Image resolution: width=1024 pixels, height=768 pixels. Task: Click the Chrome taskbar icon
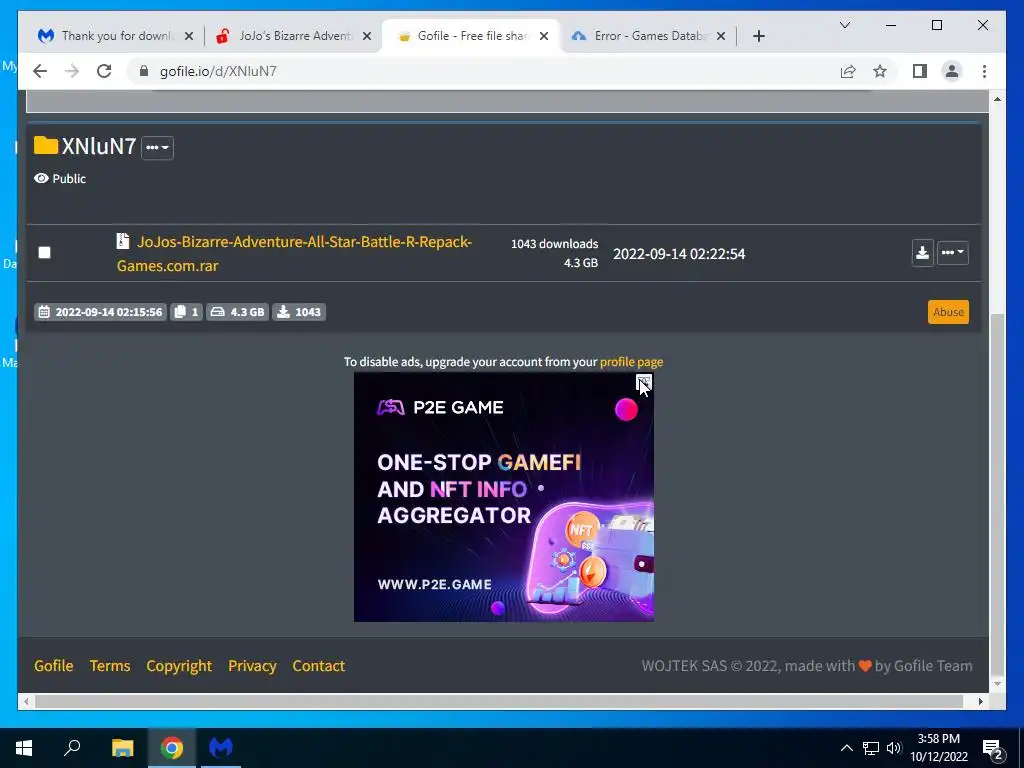[172, 748]
